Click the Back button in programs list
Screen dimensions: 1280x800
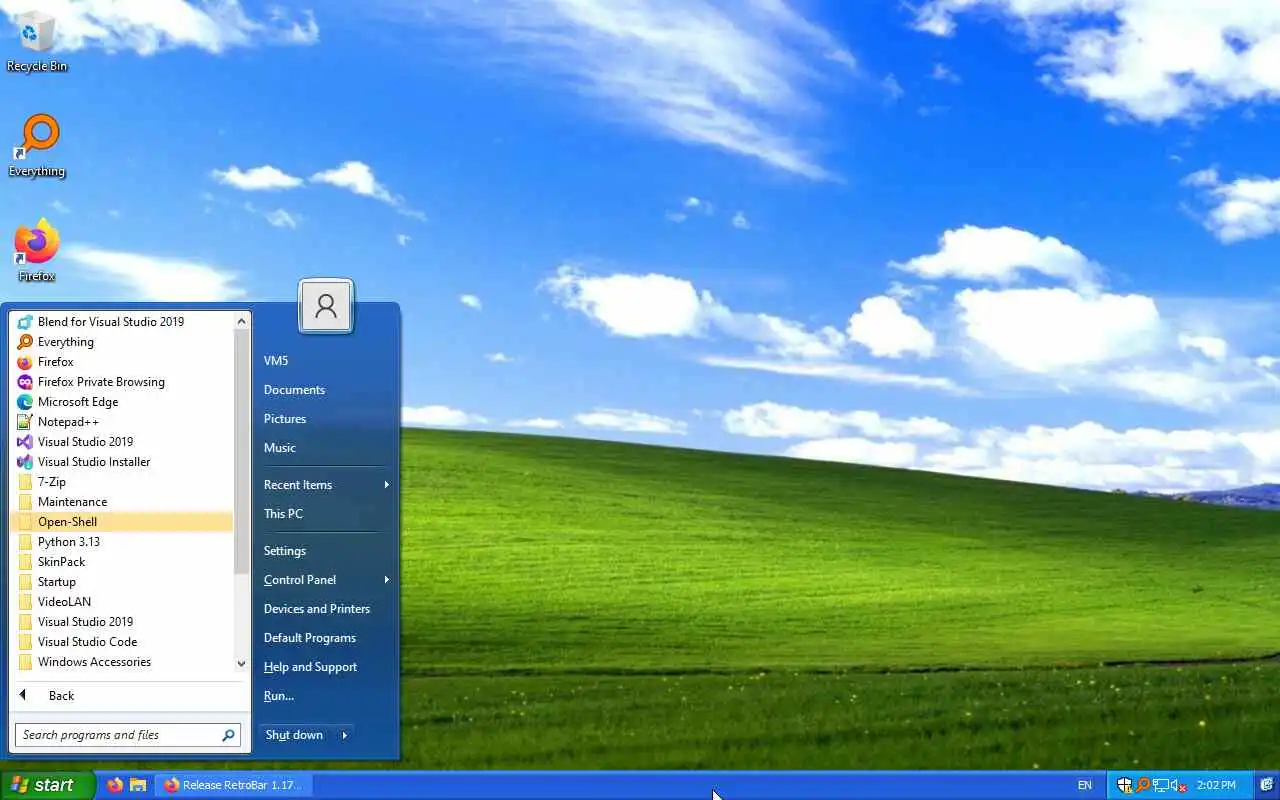(130, 696)
